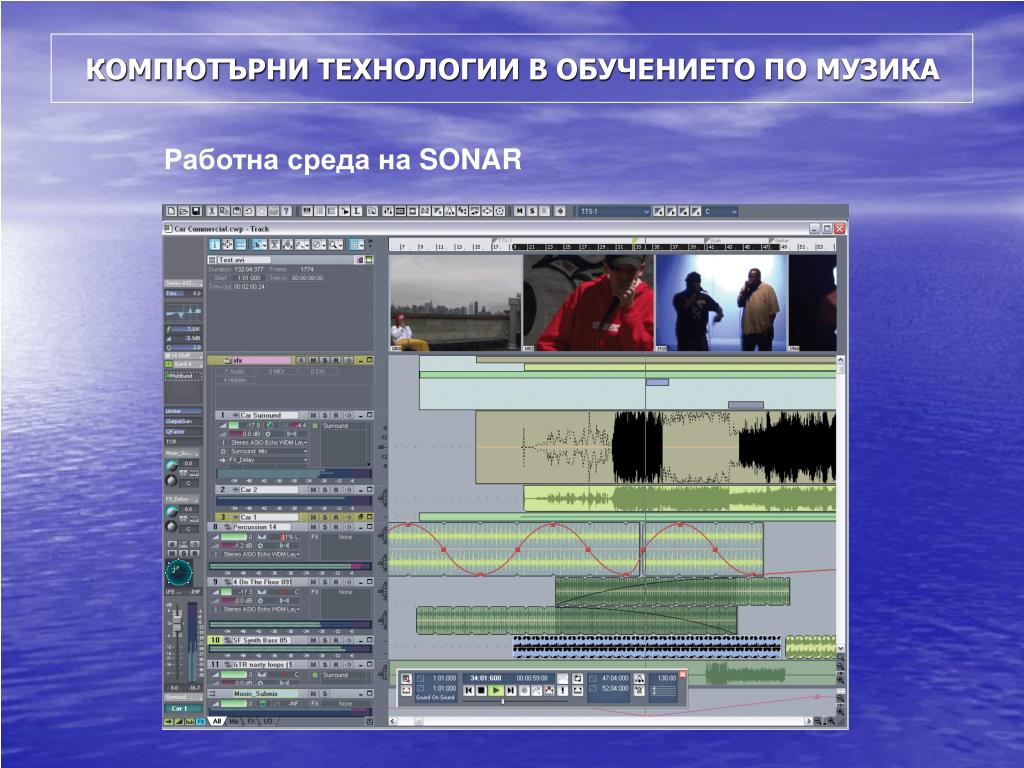
Task: Open the Console mixer view icon
Action: (x=389, y=212)
